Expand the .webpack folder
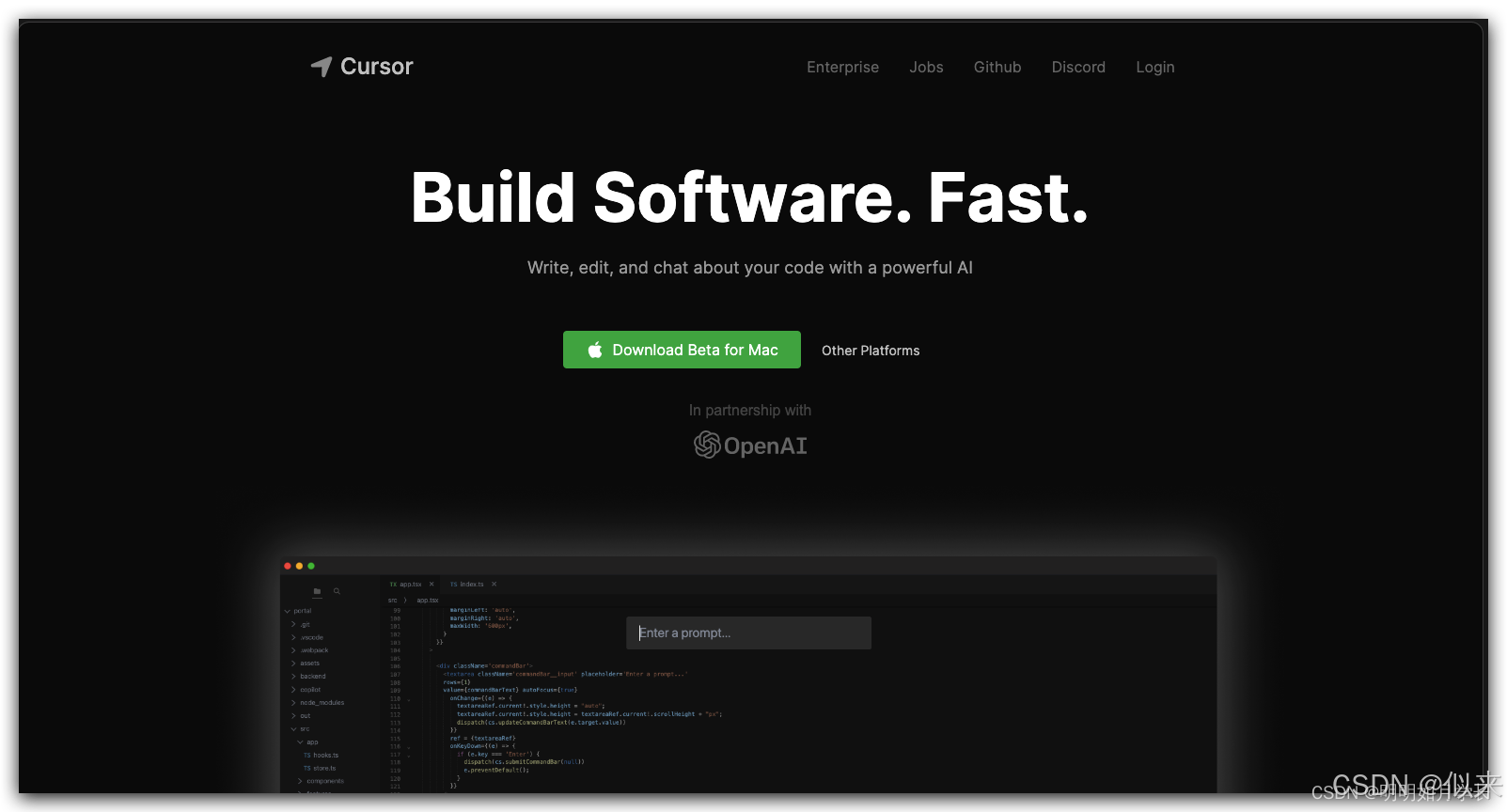The width and height of the screenshot is (1507, 812). pos(311,650)
